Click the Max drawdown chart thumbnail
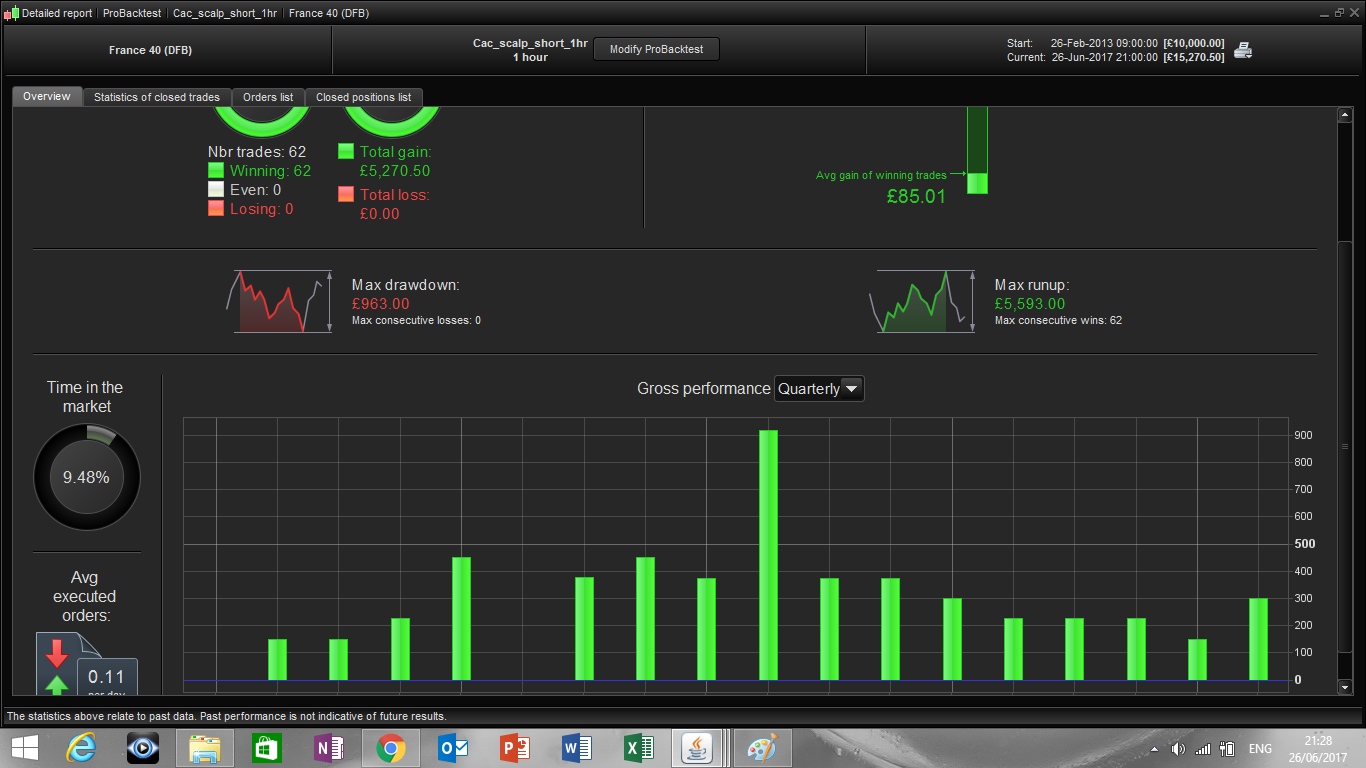 280,301
